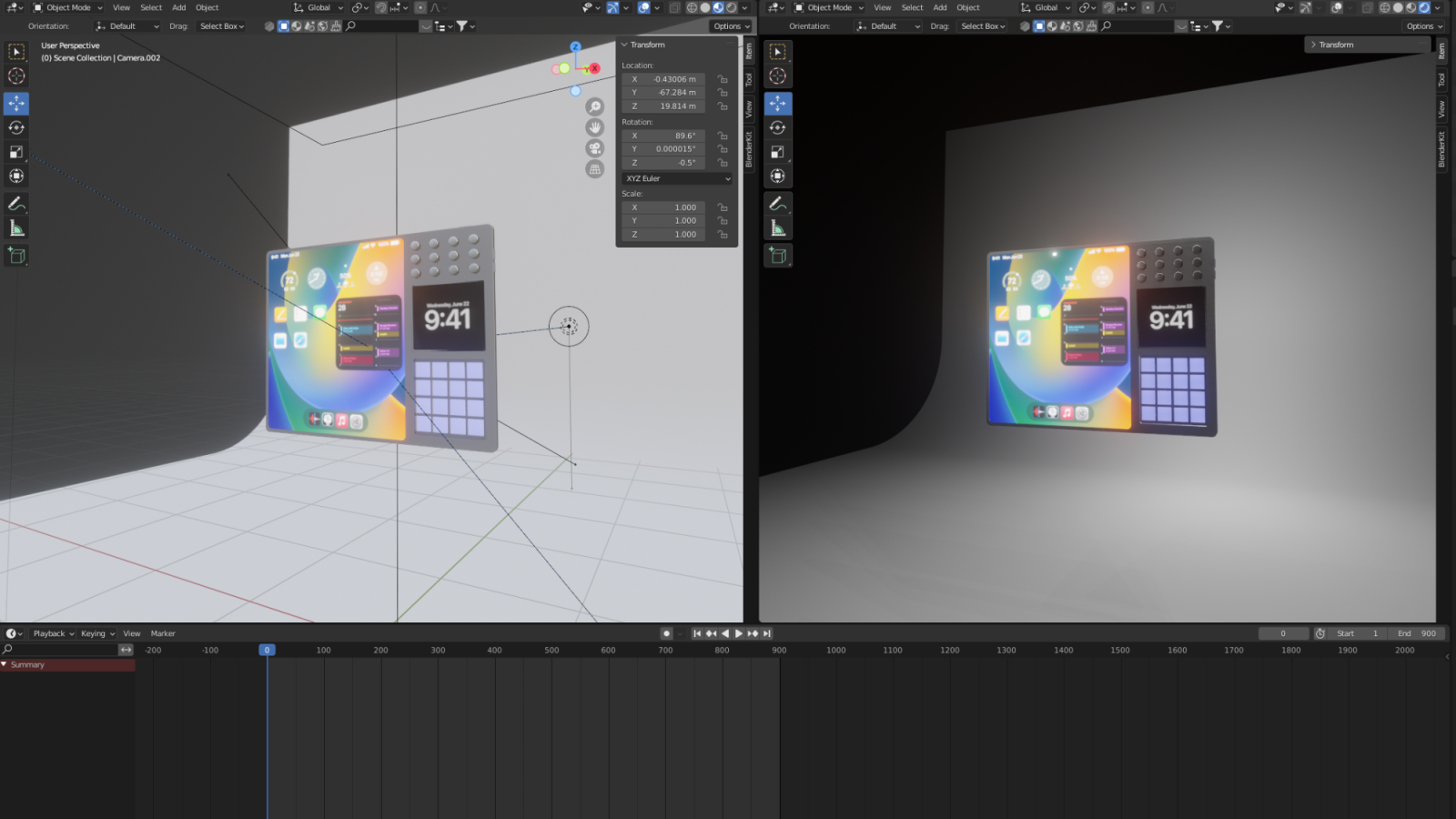
Task: Open Options button in right viewport header
Action: tap(1424, 26)
